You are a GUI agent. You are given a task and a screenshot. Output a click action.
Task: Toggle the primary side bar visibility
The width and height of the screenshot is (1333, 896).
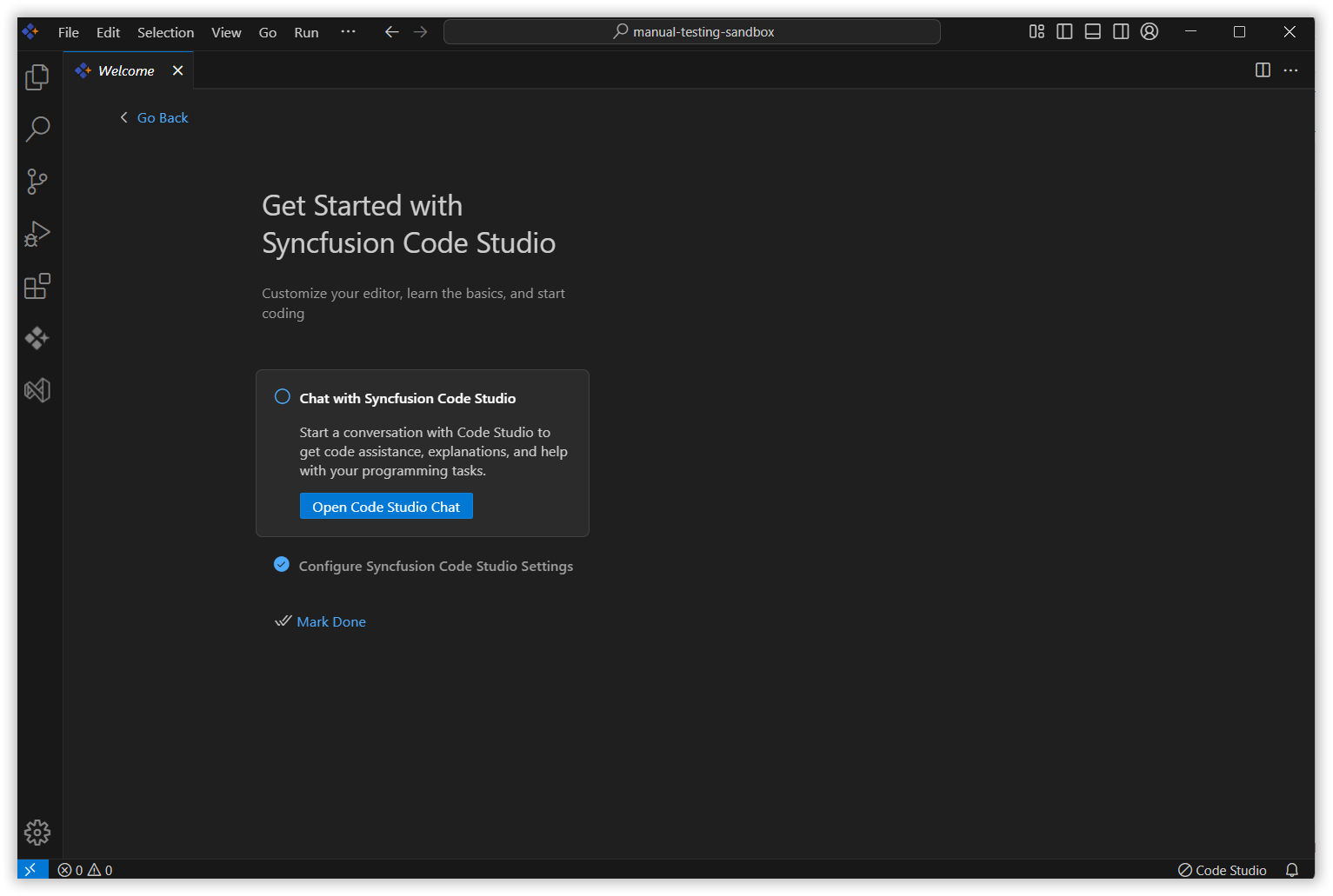coord(1064,32)
